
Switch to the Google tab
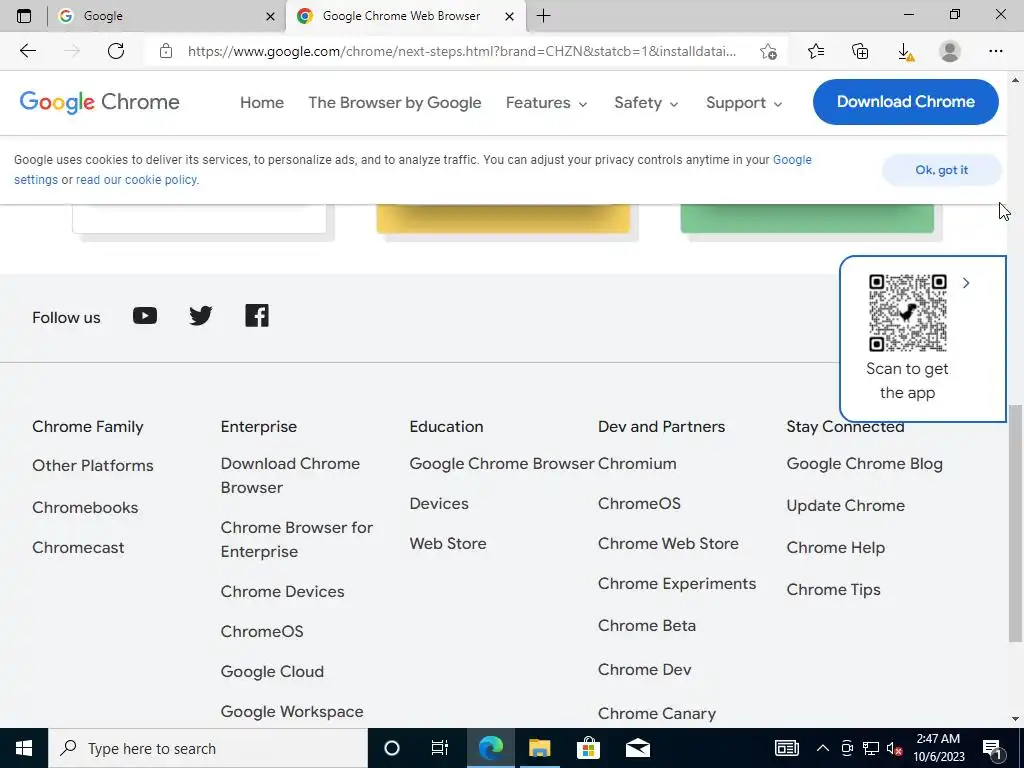click(167, 16)
